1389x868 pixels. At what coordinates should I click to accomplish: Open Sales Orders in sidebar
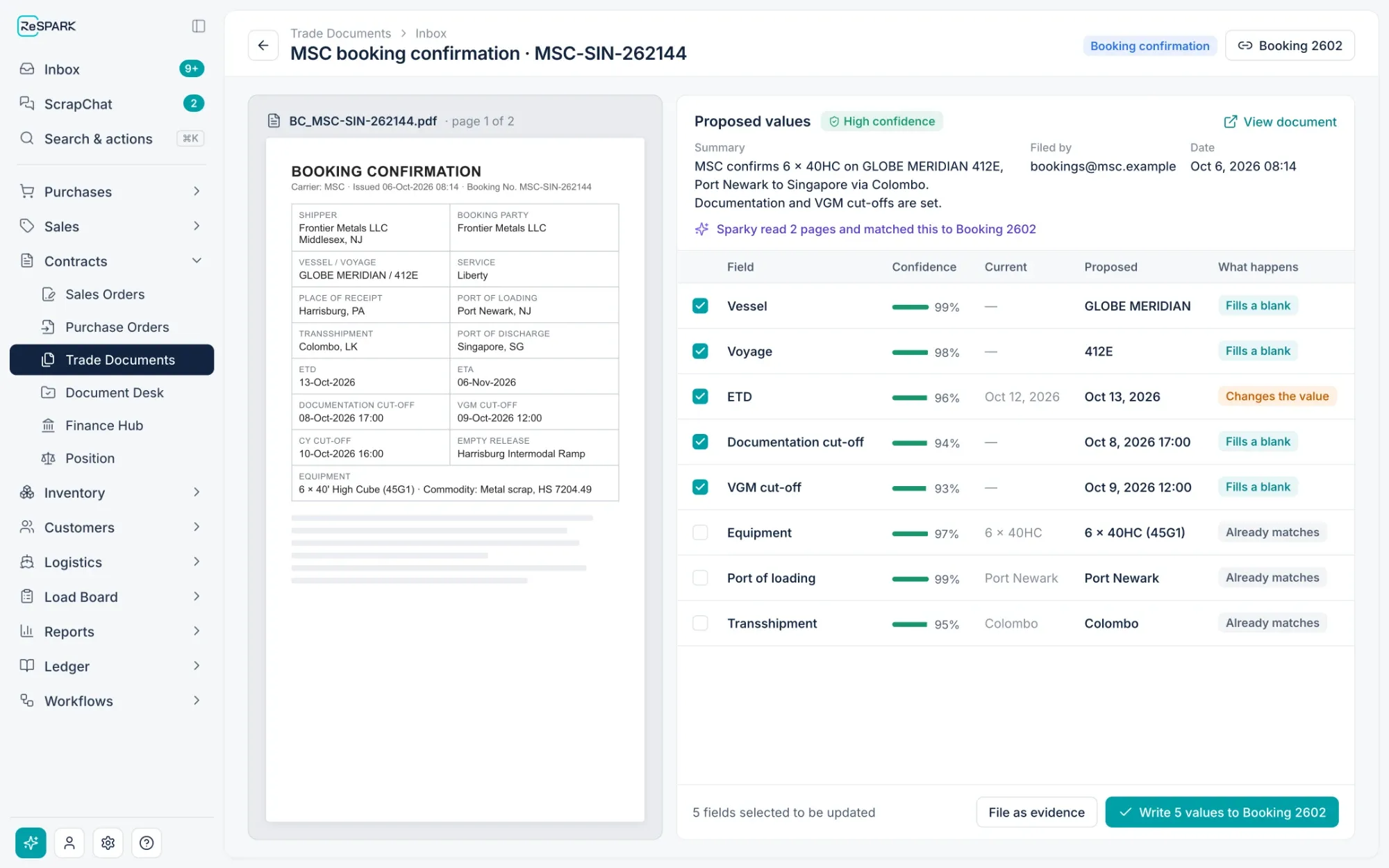coord(112,294)
